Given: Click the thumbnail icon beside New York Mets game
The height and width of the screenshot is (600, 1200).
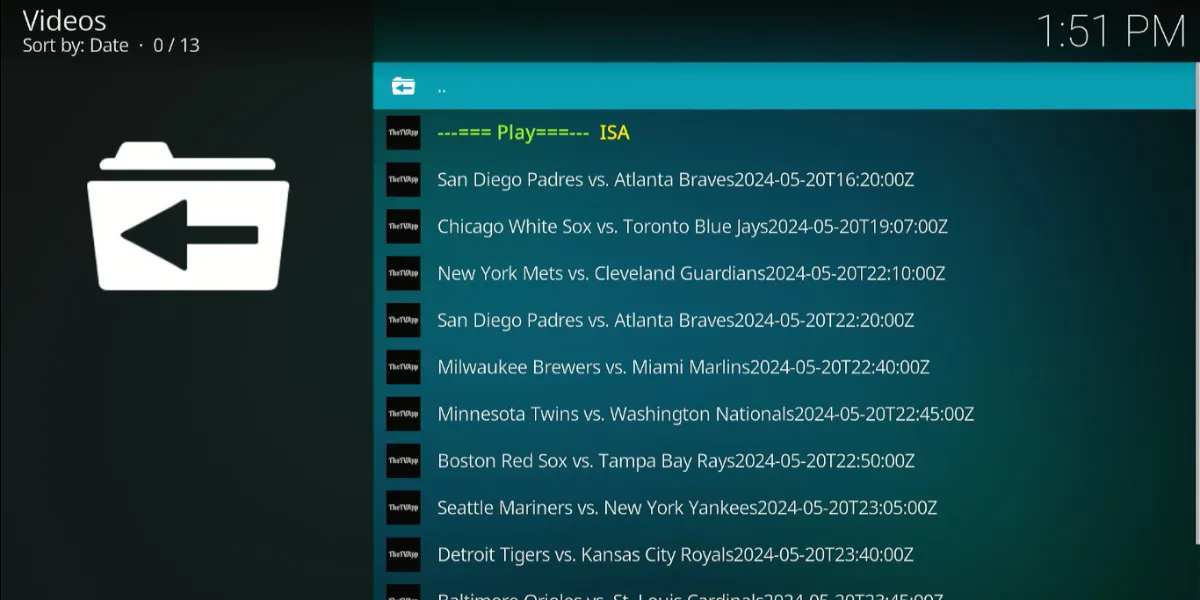Looking at the screenshot, I should (x=403, y=273).
